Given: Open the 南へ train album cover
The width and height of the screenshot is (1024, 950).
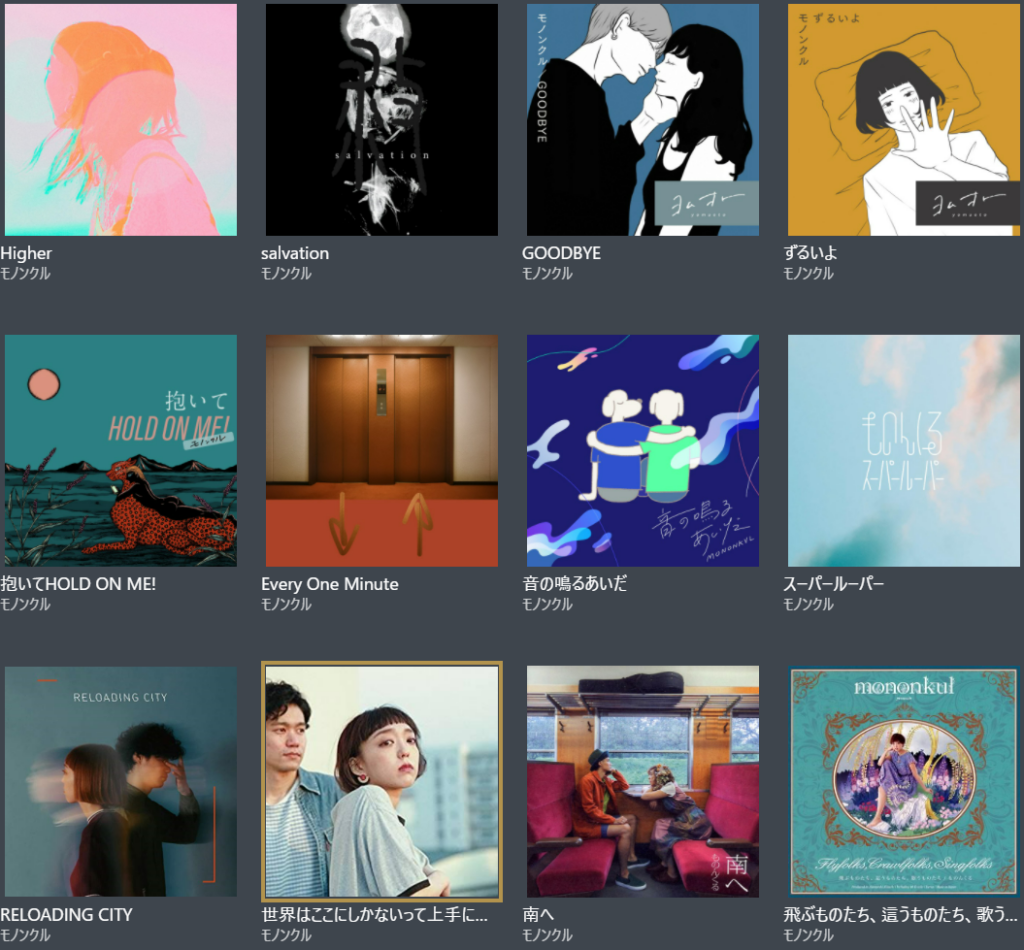Looking at the screenshot, I should 643,782.
